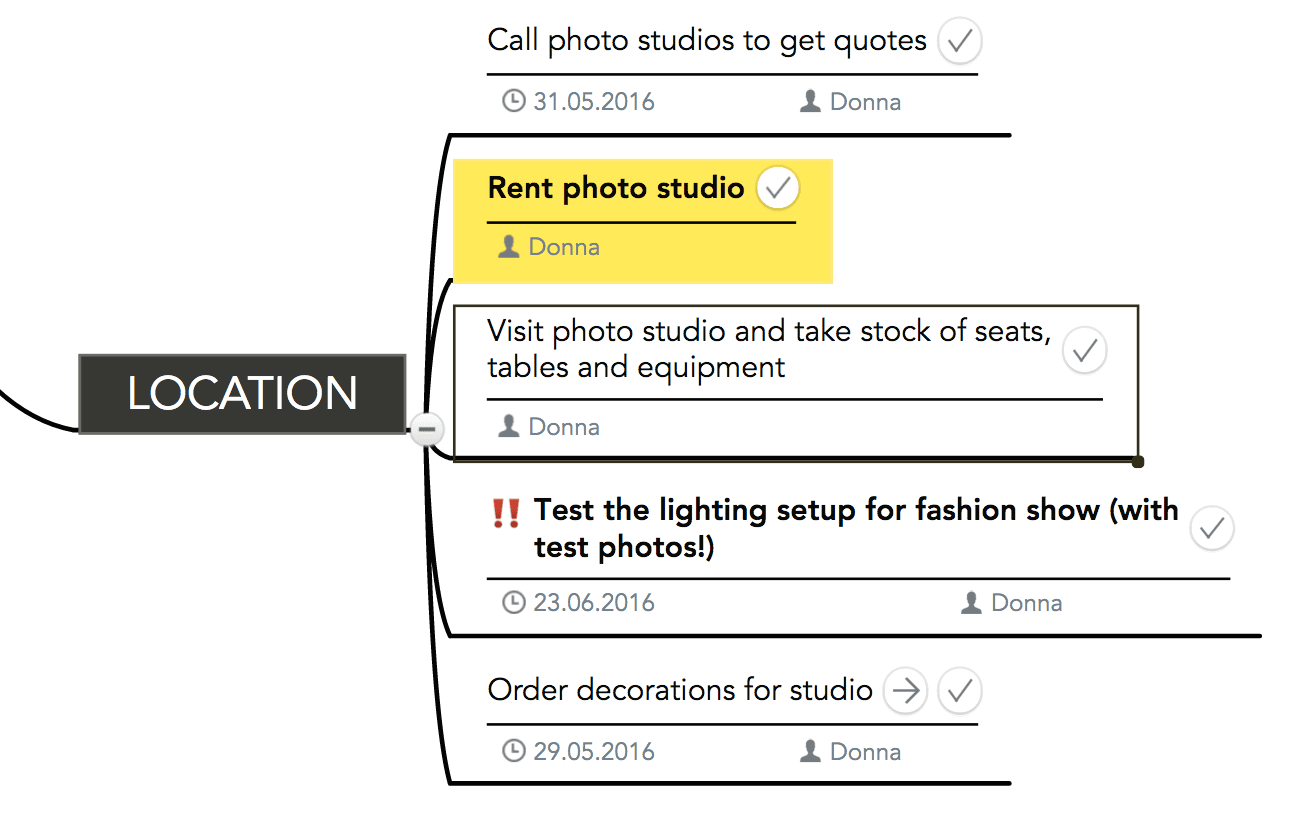The height and width of the screenshot is (814, 1293).
Task: Click the clock icon beside 23.06.2016
Action: click(513, 602)
